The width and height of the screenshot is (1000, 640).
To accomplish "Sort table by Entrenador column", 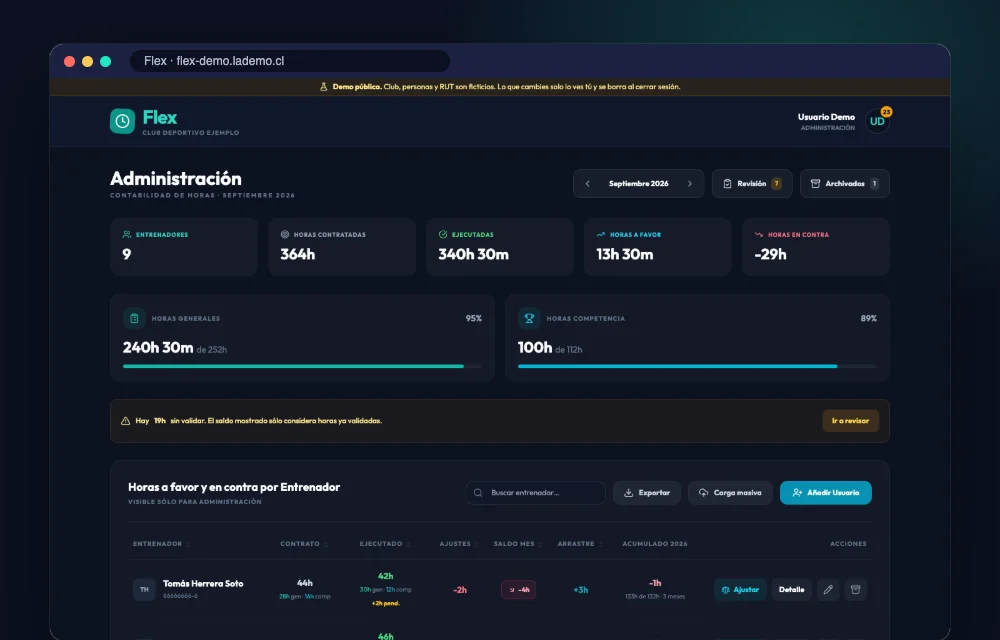I will pyautogui.click(x=161, y=544).
